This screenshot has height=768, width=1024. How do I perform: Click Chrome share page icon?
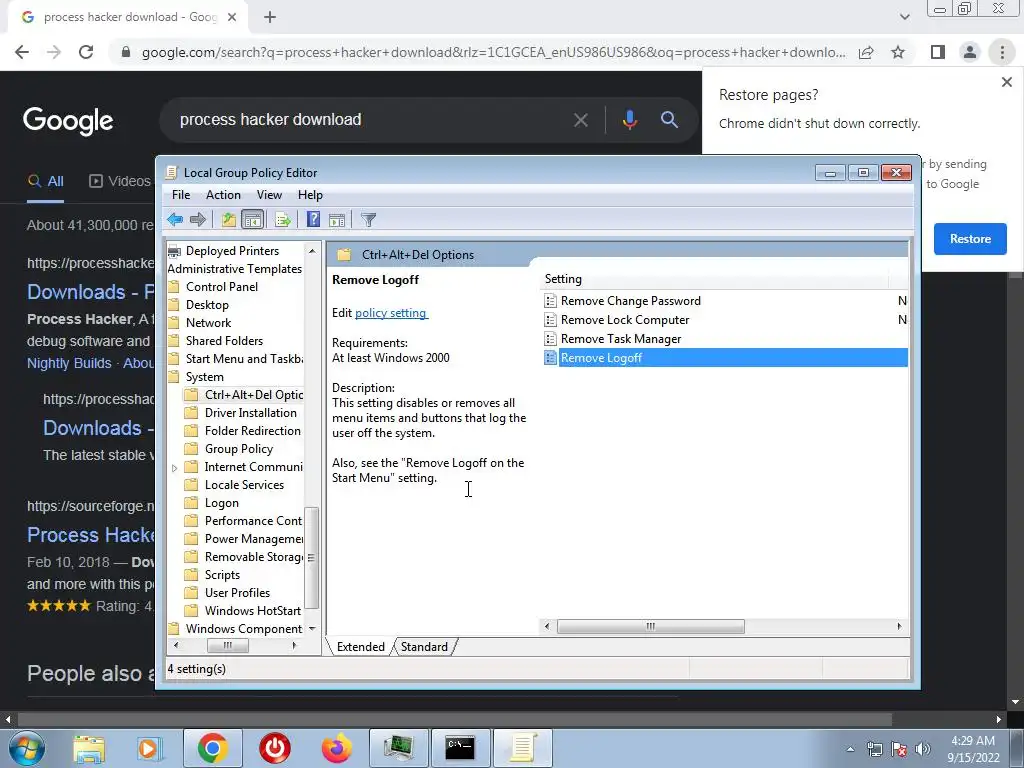click(x=866, y=52)
